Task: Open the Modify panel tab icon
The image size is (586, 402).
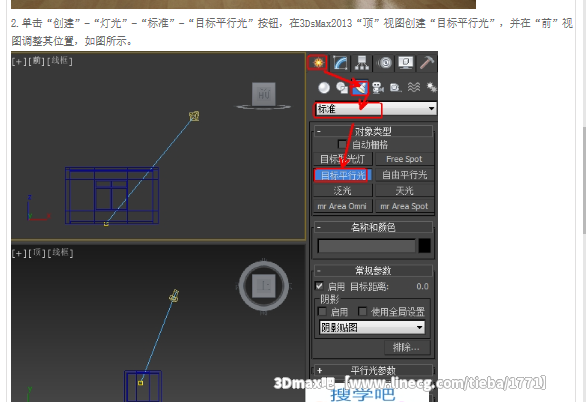Action: [x=340, y=63]
